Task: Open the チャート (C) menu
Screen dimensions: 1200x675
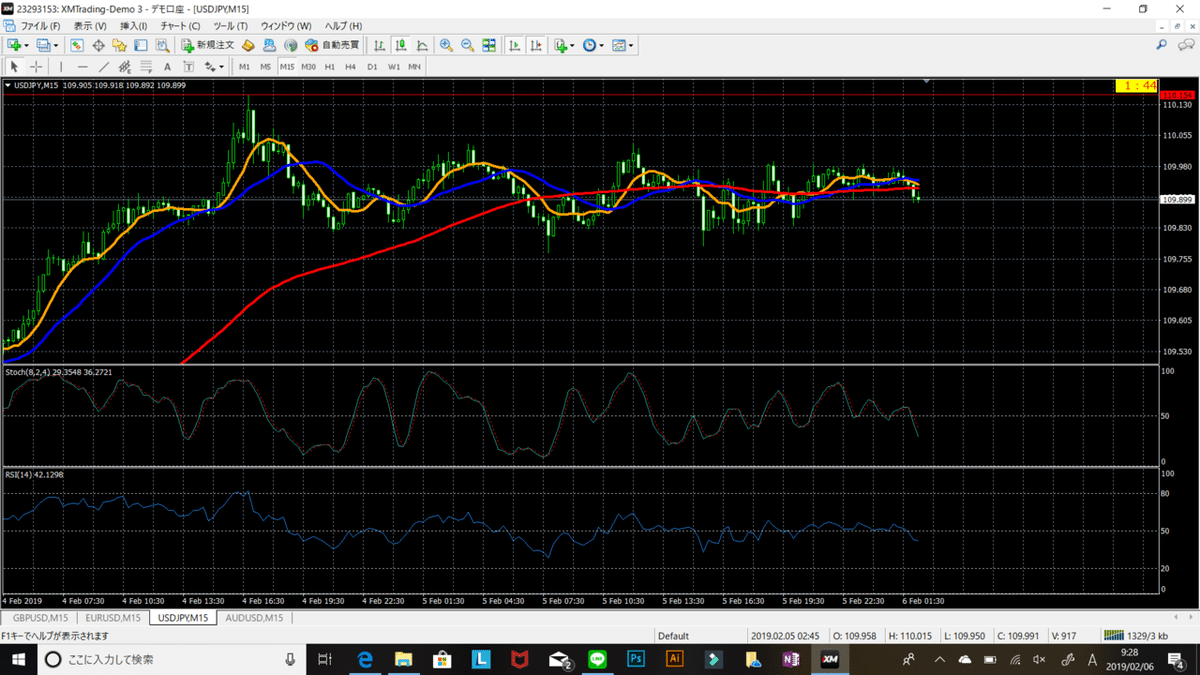Action: pyautogui.click(x=180, y=25)
